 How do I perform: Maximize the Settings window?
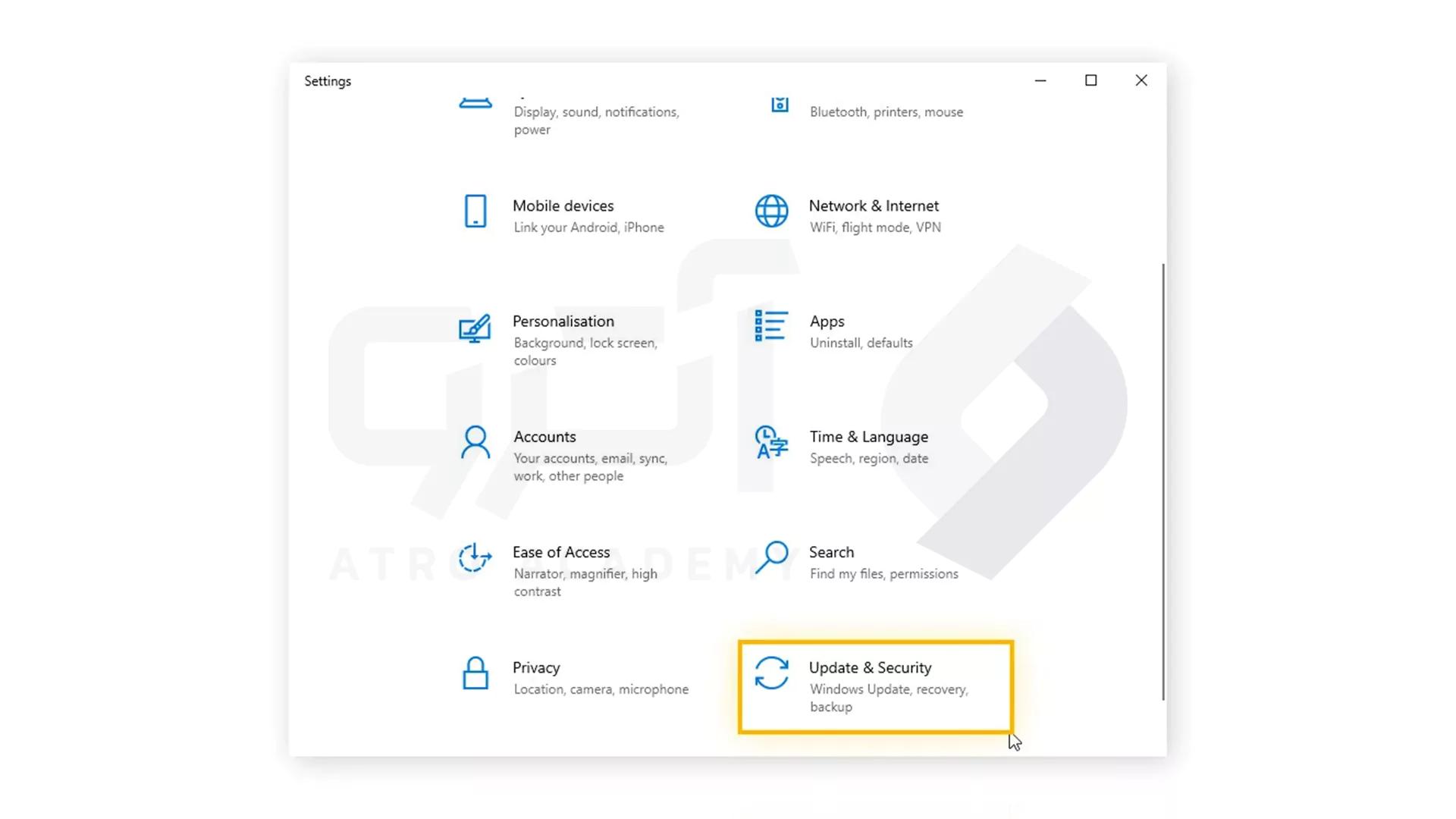(1090, 80)
